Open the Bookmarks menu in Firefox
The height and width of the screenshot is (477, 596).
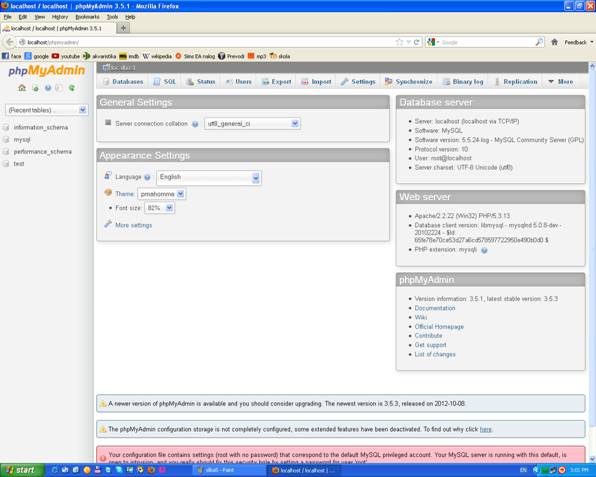(x=87, y=17)
